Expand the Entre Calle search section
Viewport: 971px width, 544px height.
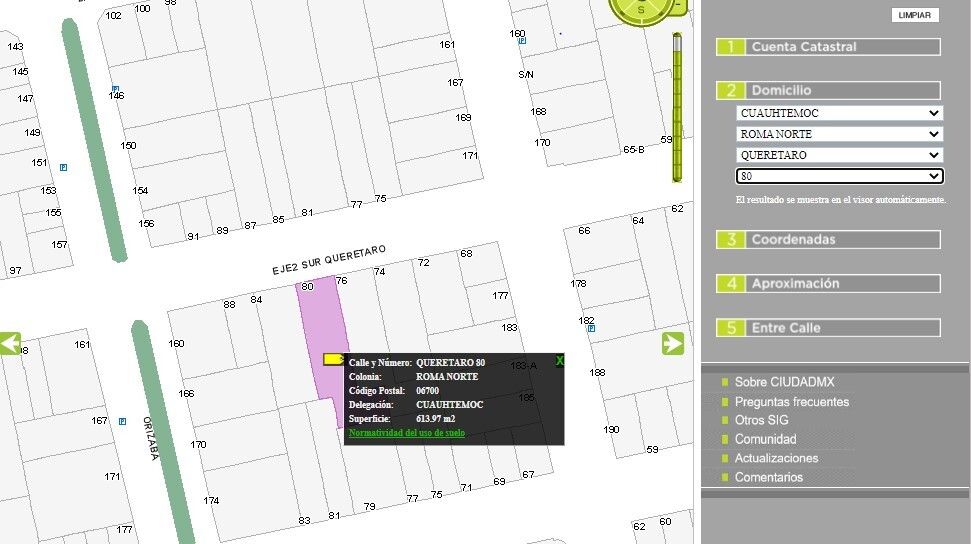tap(829, 328)
